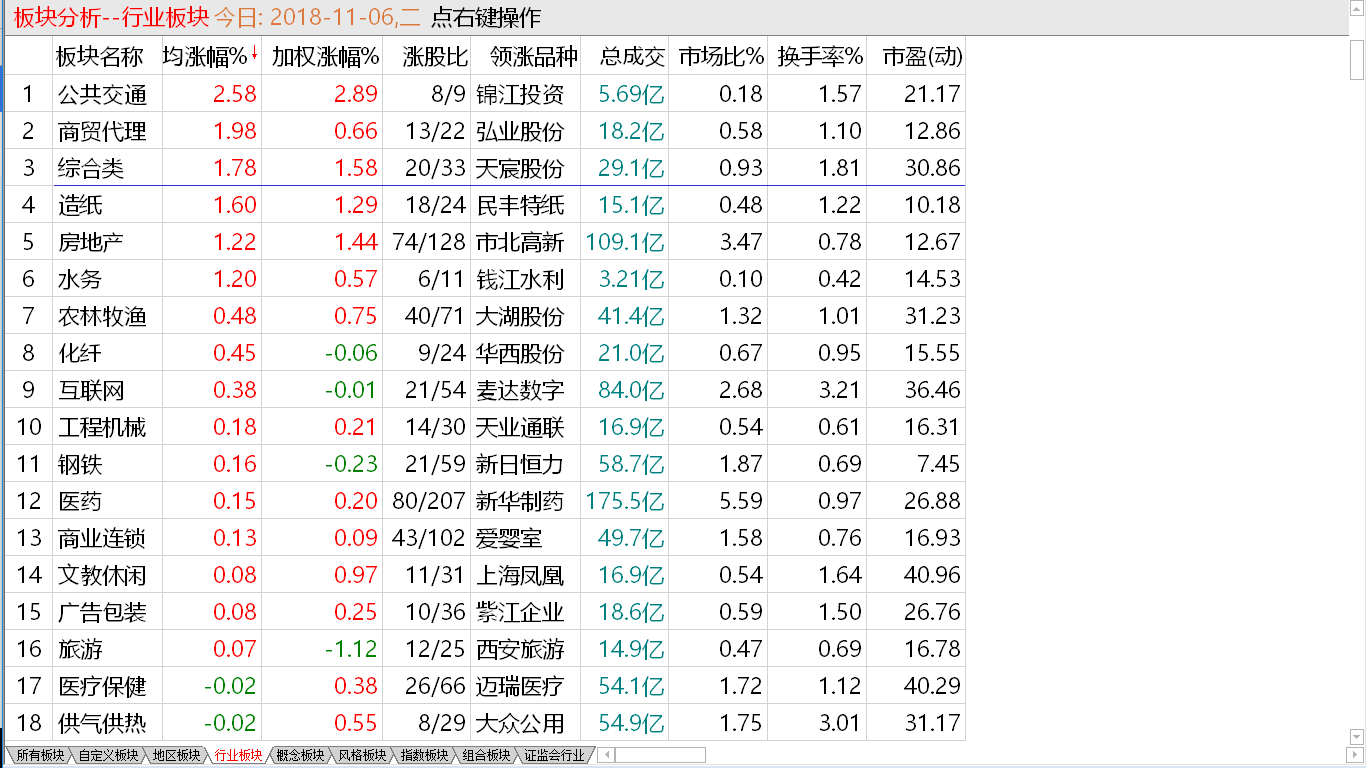Screen dimensions: 1366x768
Task: Select the 钢铁 sector row
Action: 486,464
